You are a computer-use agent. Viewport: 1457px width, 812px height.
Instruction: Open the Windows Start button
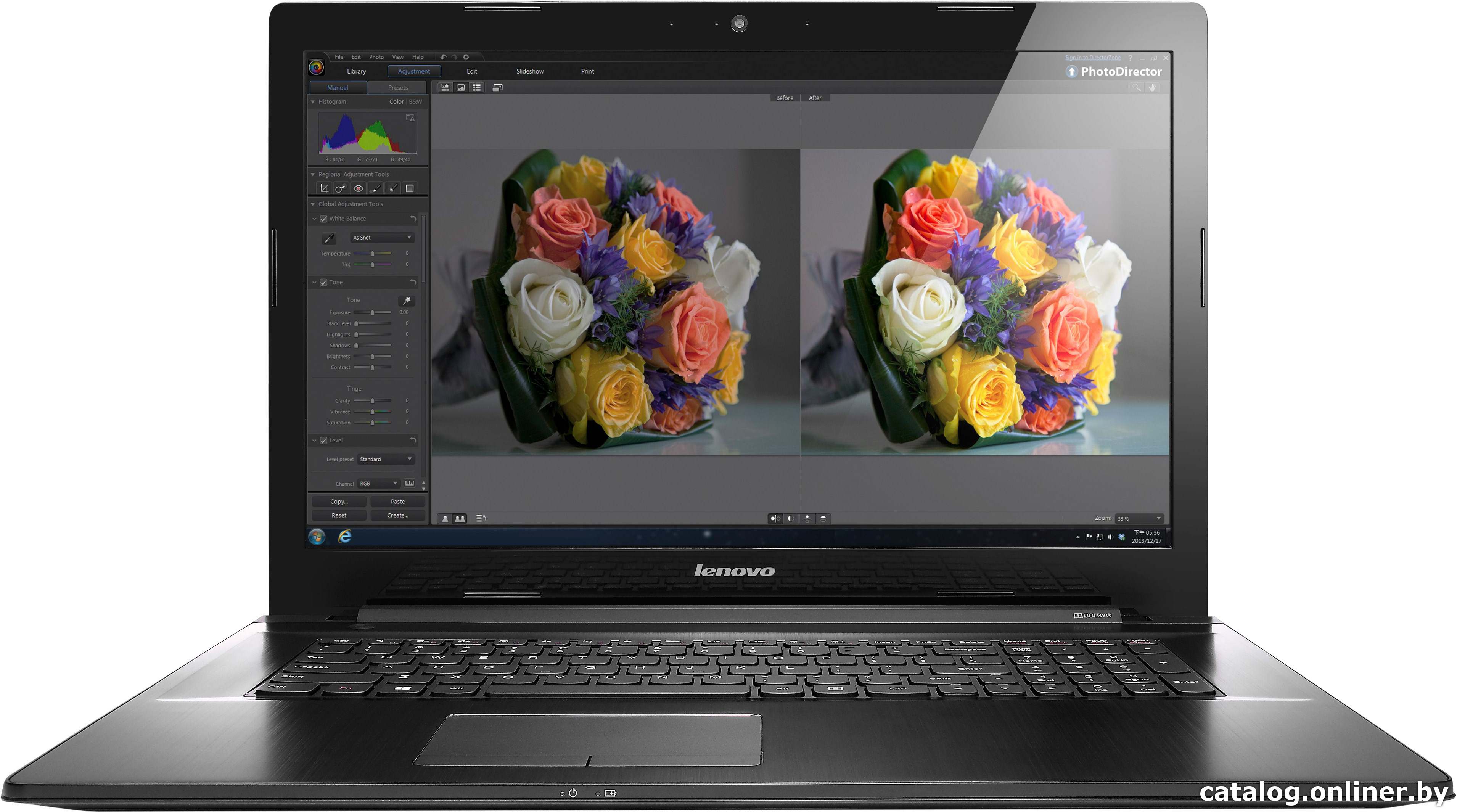pos(317,537)
